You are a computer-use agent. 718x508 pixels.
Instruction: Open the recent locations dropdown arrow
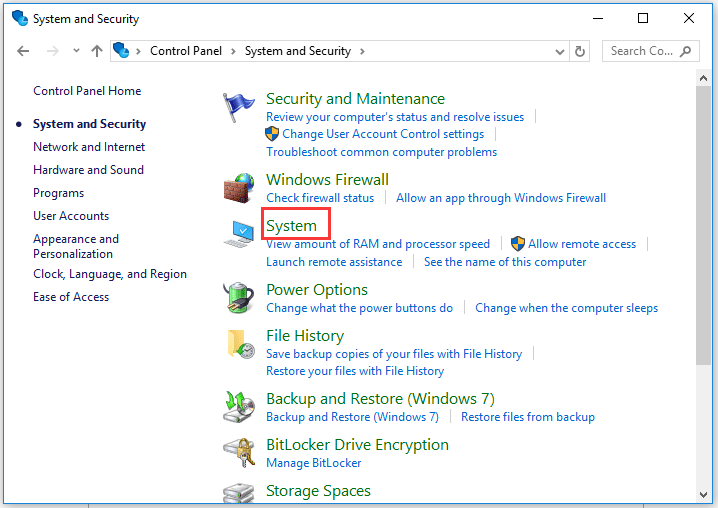(x=76, y=51)
